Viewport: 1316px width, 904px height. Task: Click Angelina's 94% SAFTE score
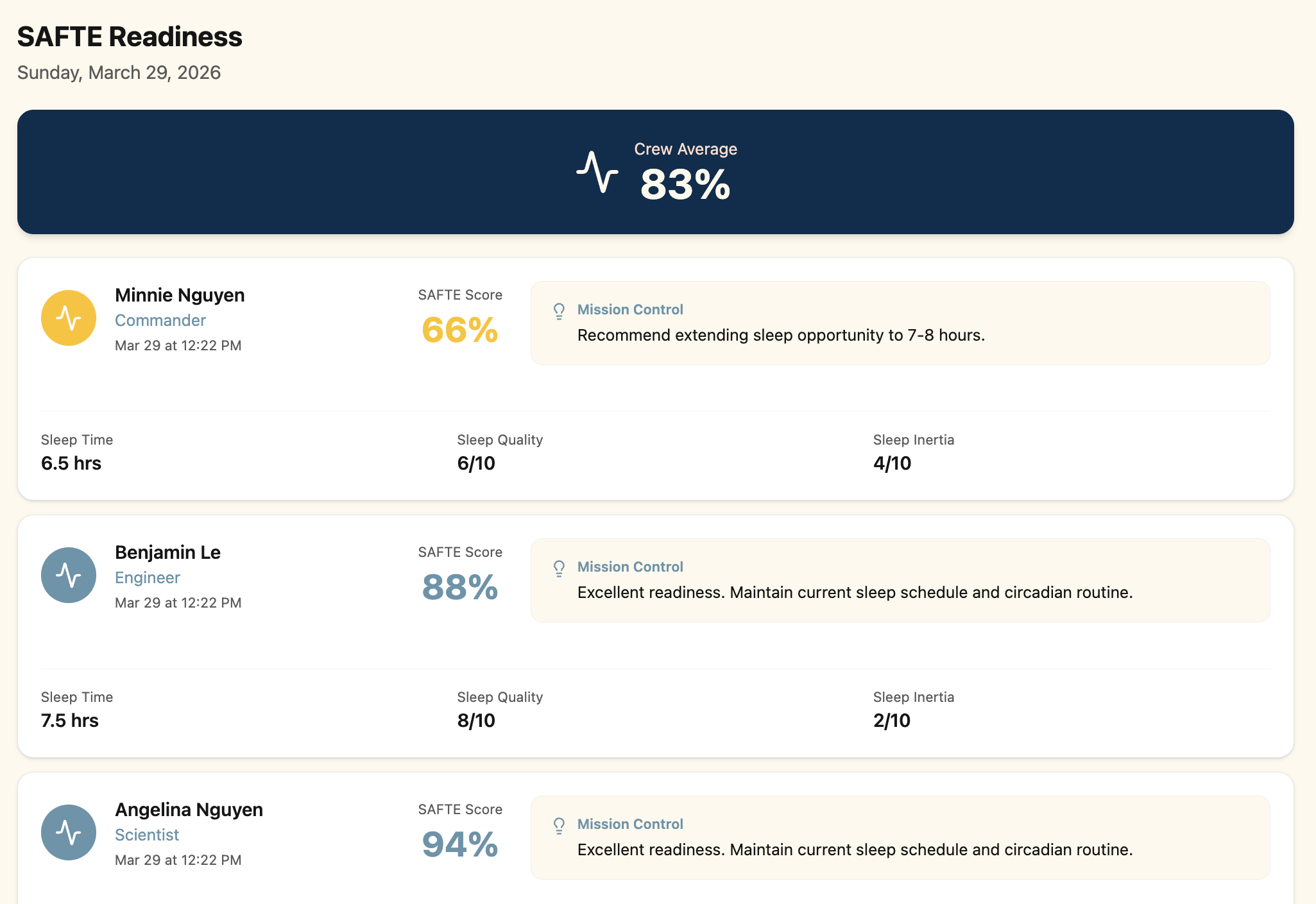(x=460, y=845)
